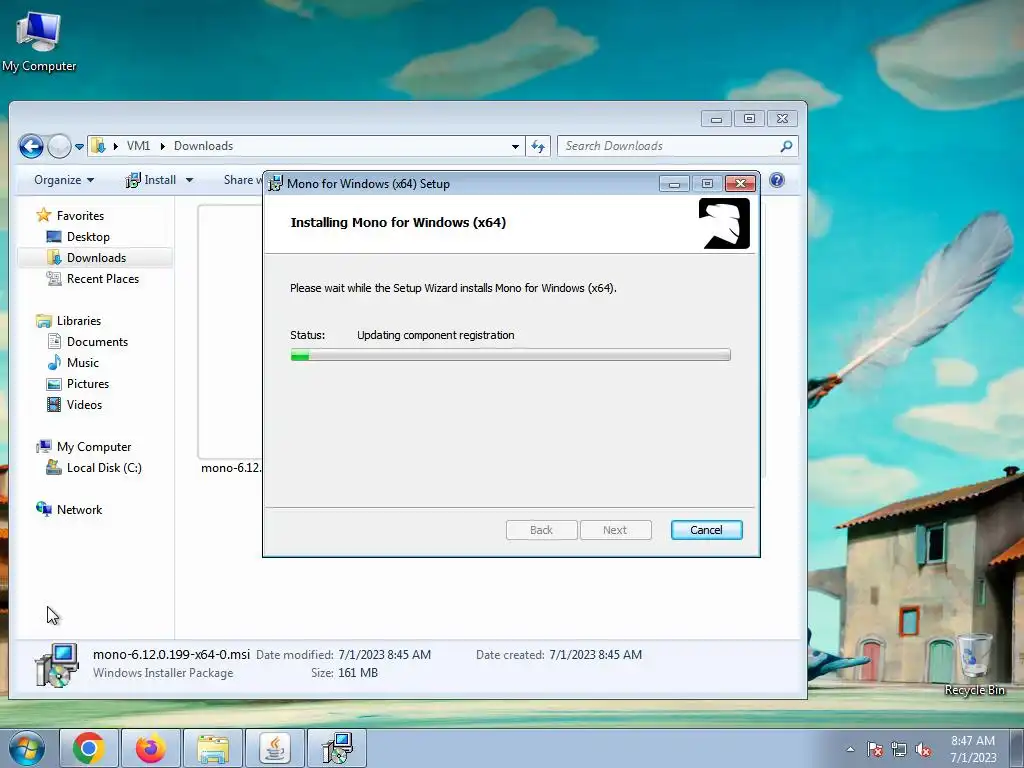This screenshot has height=768, width=1024.
Task: Open Recent Places in Favorites
Action: coord(92,279)
